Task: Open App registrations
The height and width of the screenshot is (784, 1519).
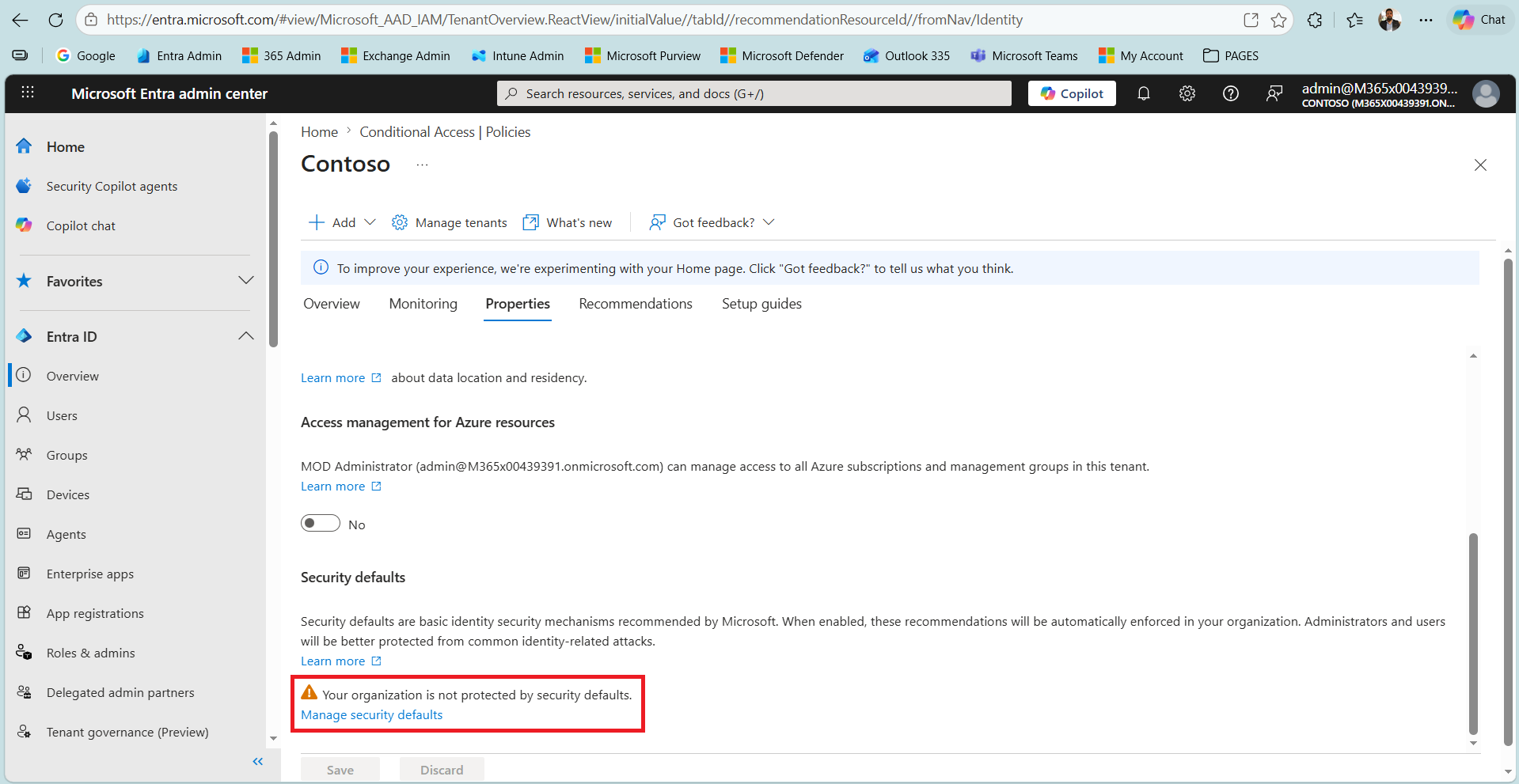Action: pos(95,613)
